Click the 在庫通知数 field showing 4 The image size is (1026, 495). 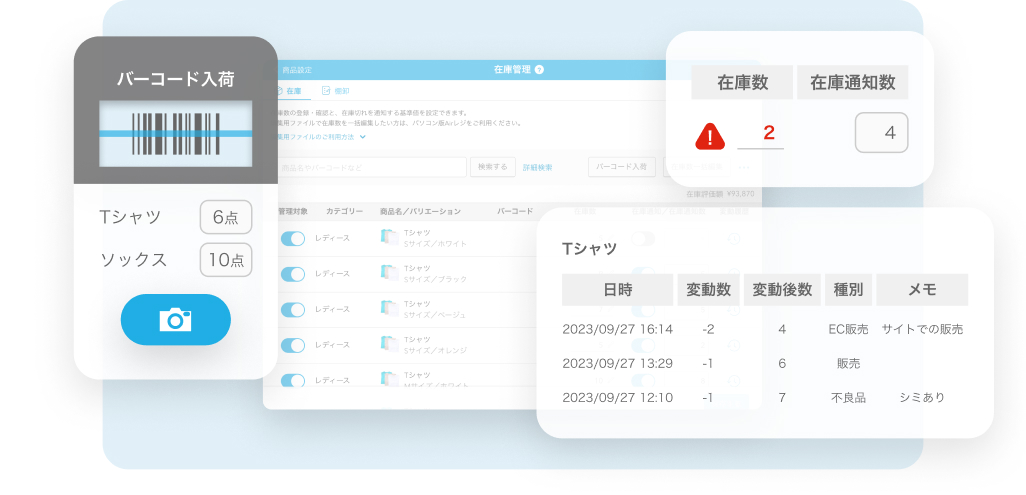tap(881, 133)
